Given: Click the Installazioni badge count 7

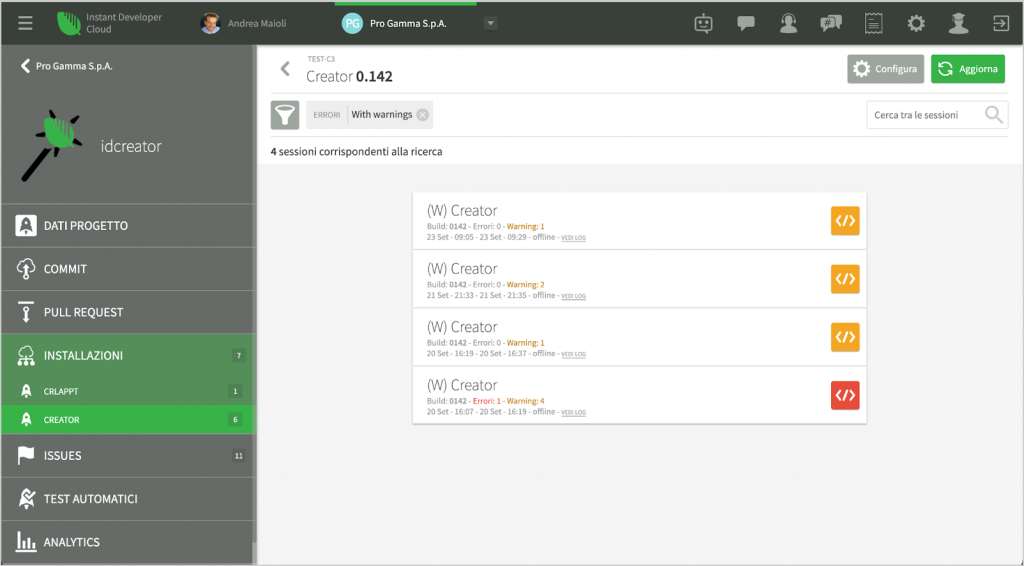Looking at the screenshot, I should coord(238,356).
